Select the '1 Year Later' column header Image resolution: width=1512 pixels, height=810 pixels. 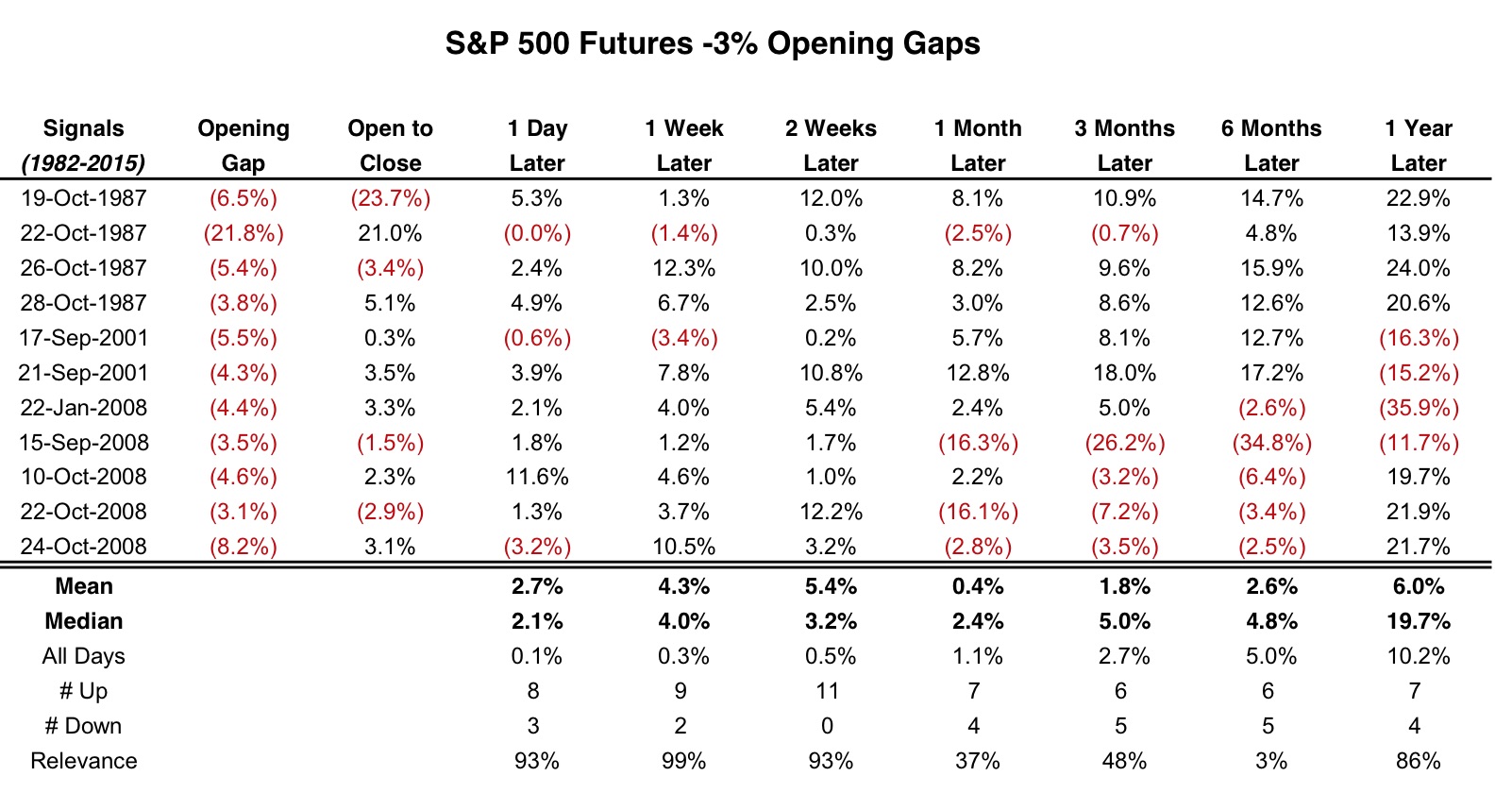point(1418,145)
